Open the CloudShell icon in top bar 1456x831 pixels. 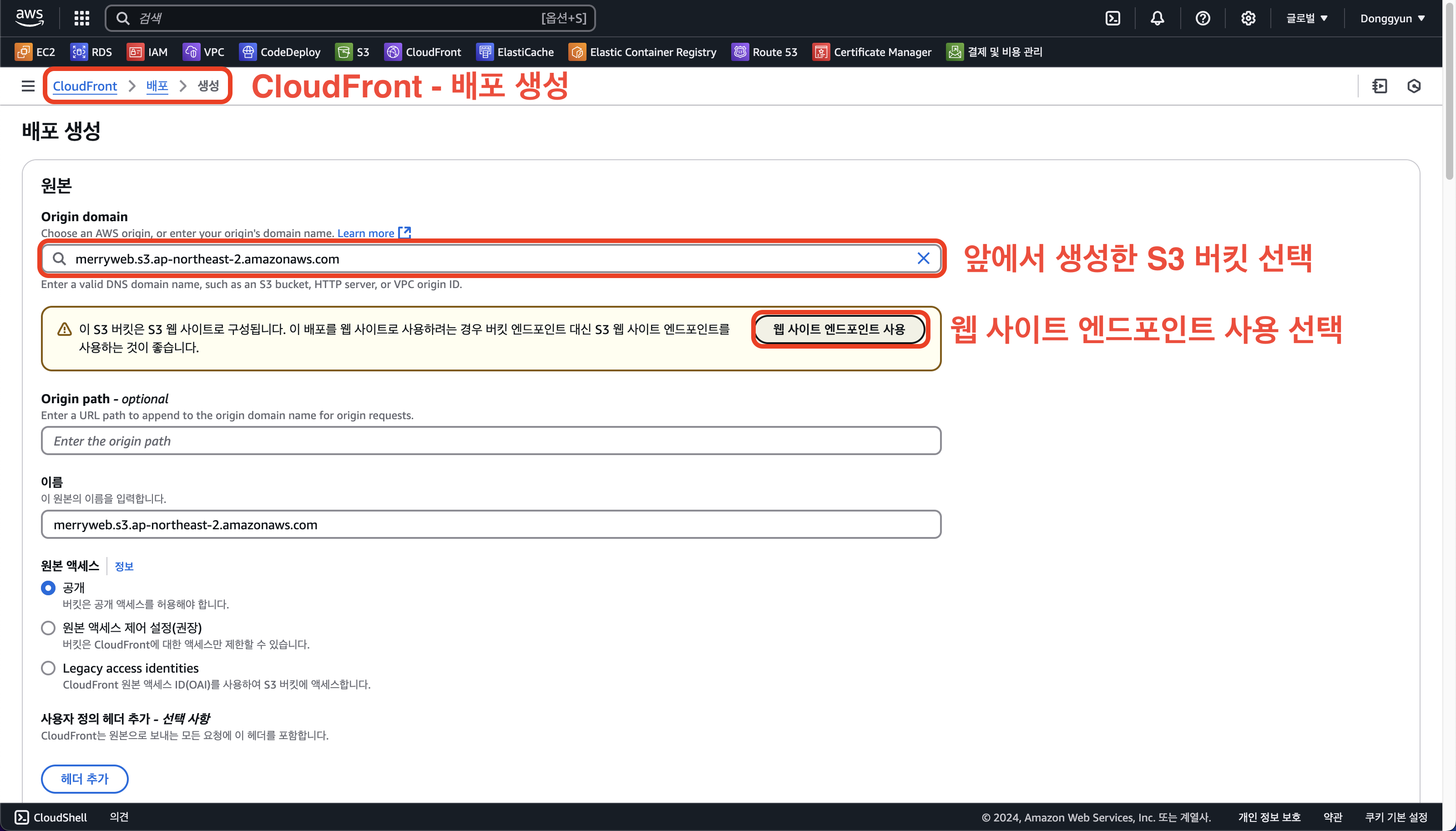(1112, 18)
